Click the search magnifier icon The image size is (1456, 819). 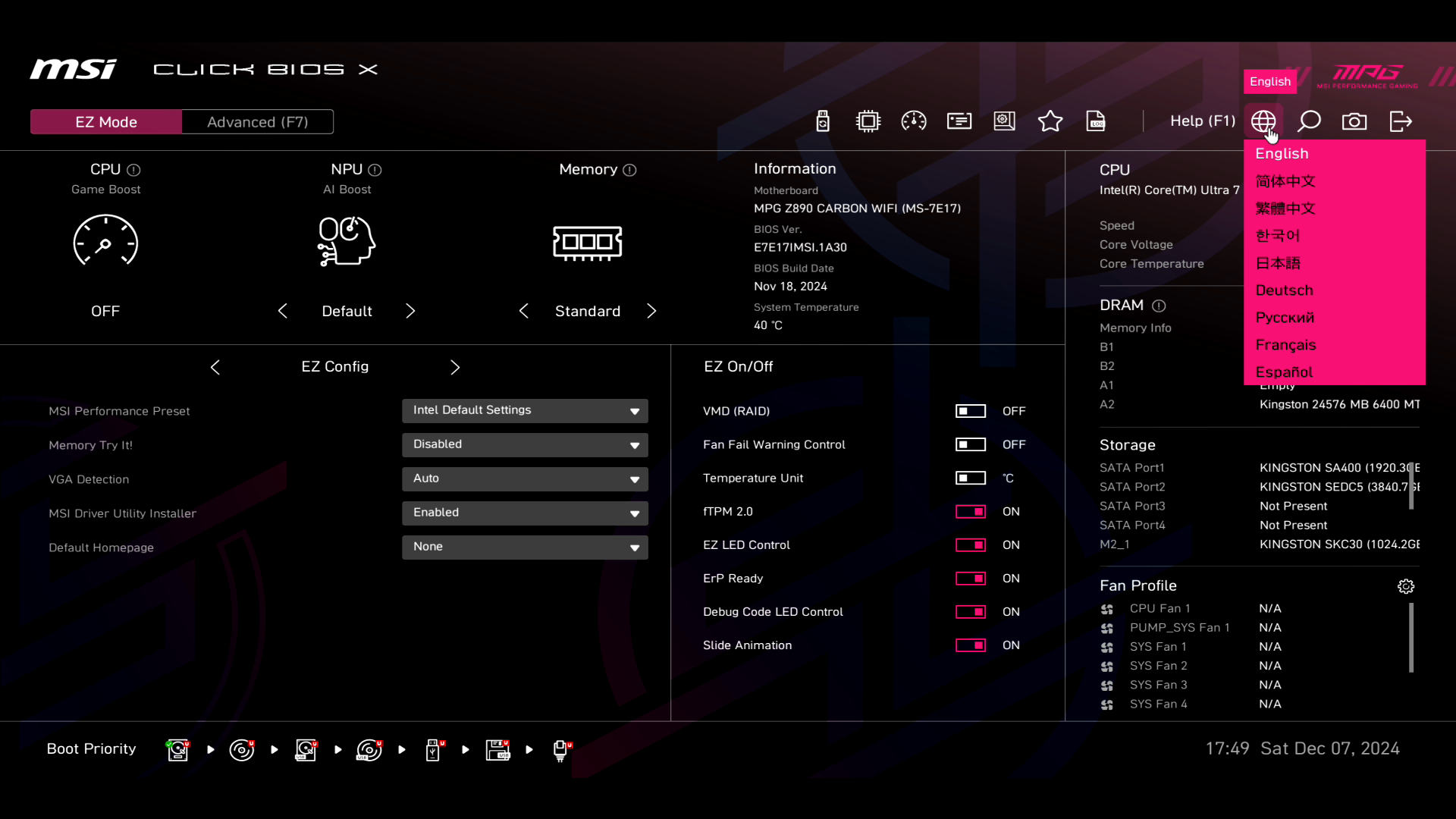coord(1309,121)
